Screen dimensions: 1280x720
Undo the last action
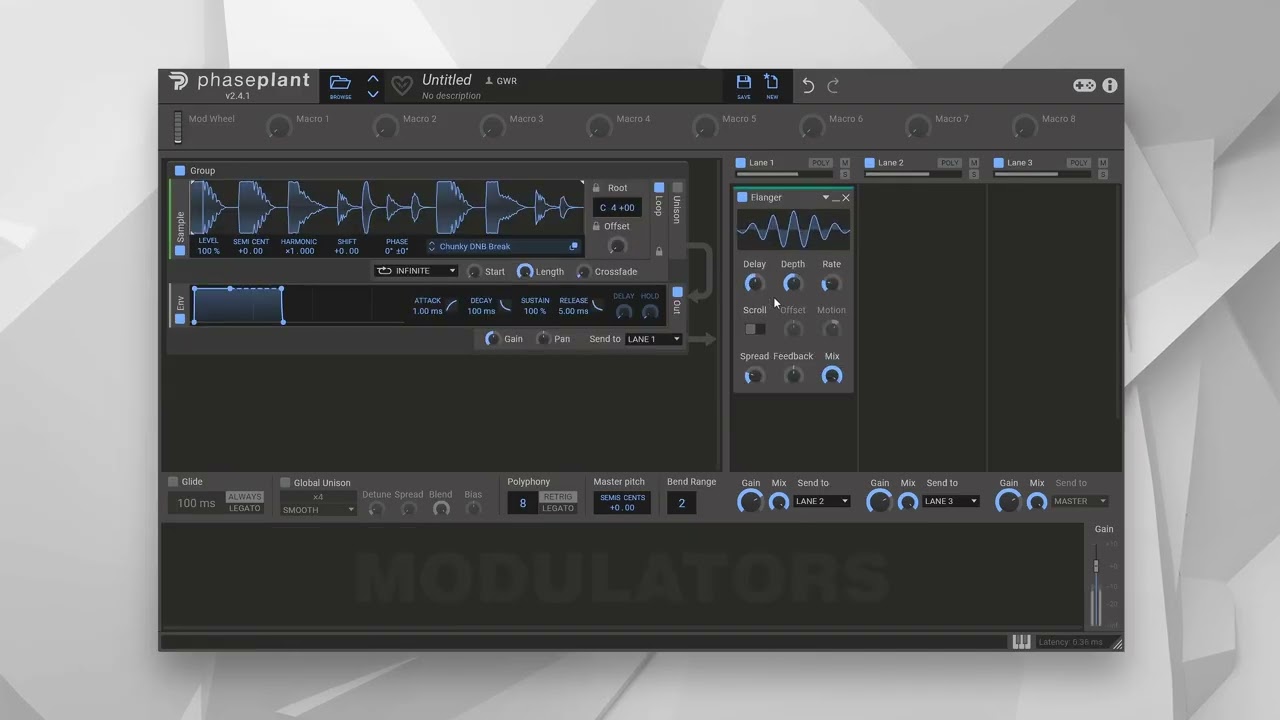coord(808,86)
